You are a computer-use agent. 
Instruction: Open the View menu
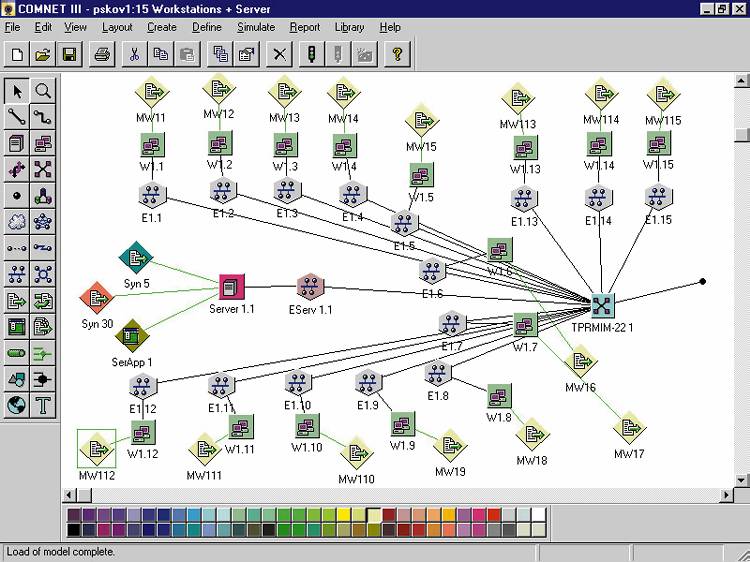pos(76,27)
